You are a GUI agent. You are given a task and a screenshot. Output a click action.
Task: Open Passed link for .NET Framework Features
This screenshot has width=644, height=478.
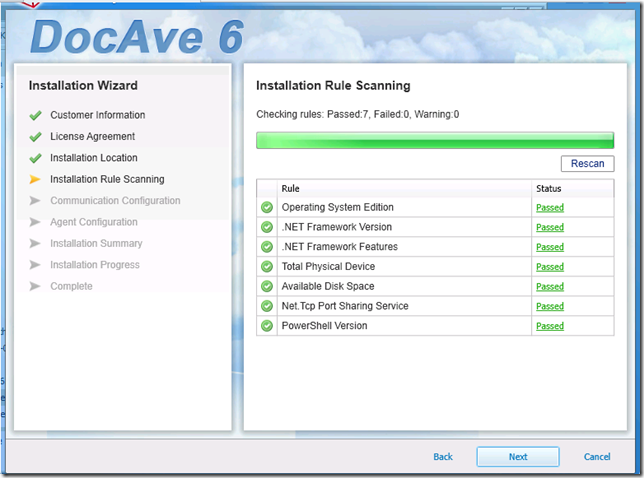point(550,247)
